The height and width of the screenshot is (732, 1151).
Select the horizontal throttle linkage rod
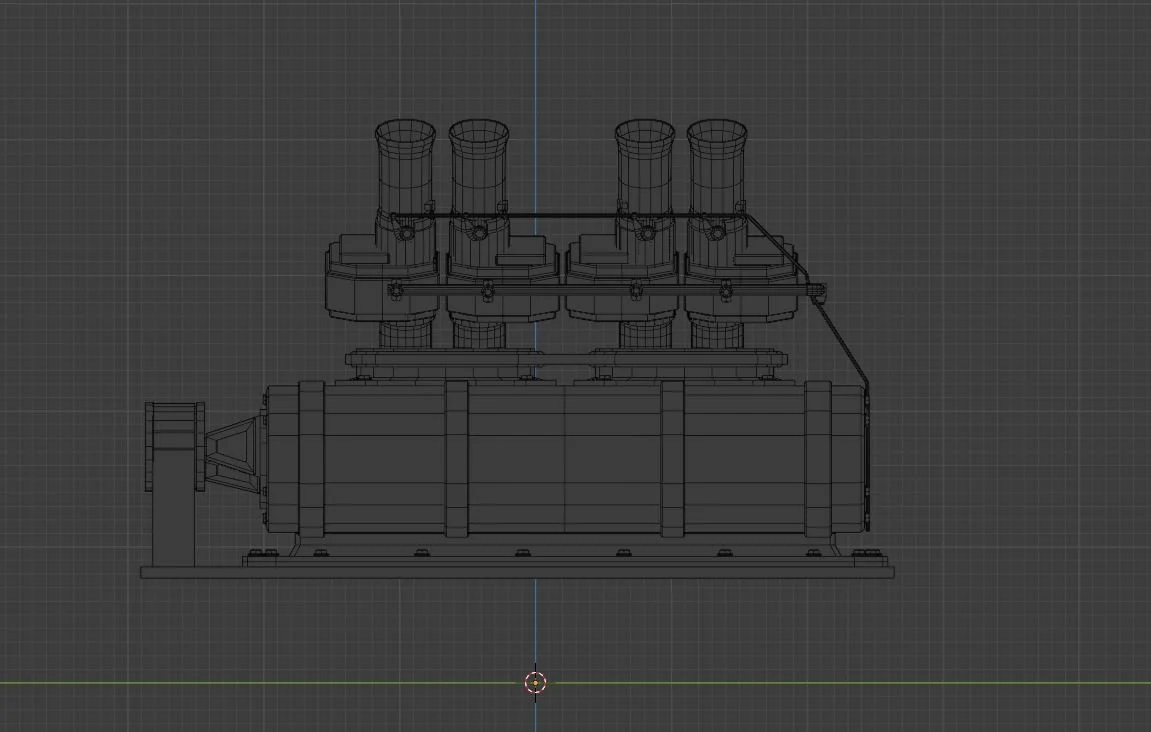pyautogui.click(x=606, y=291)
